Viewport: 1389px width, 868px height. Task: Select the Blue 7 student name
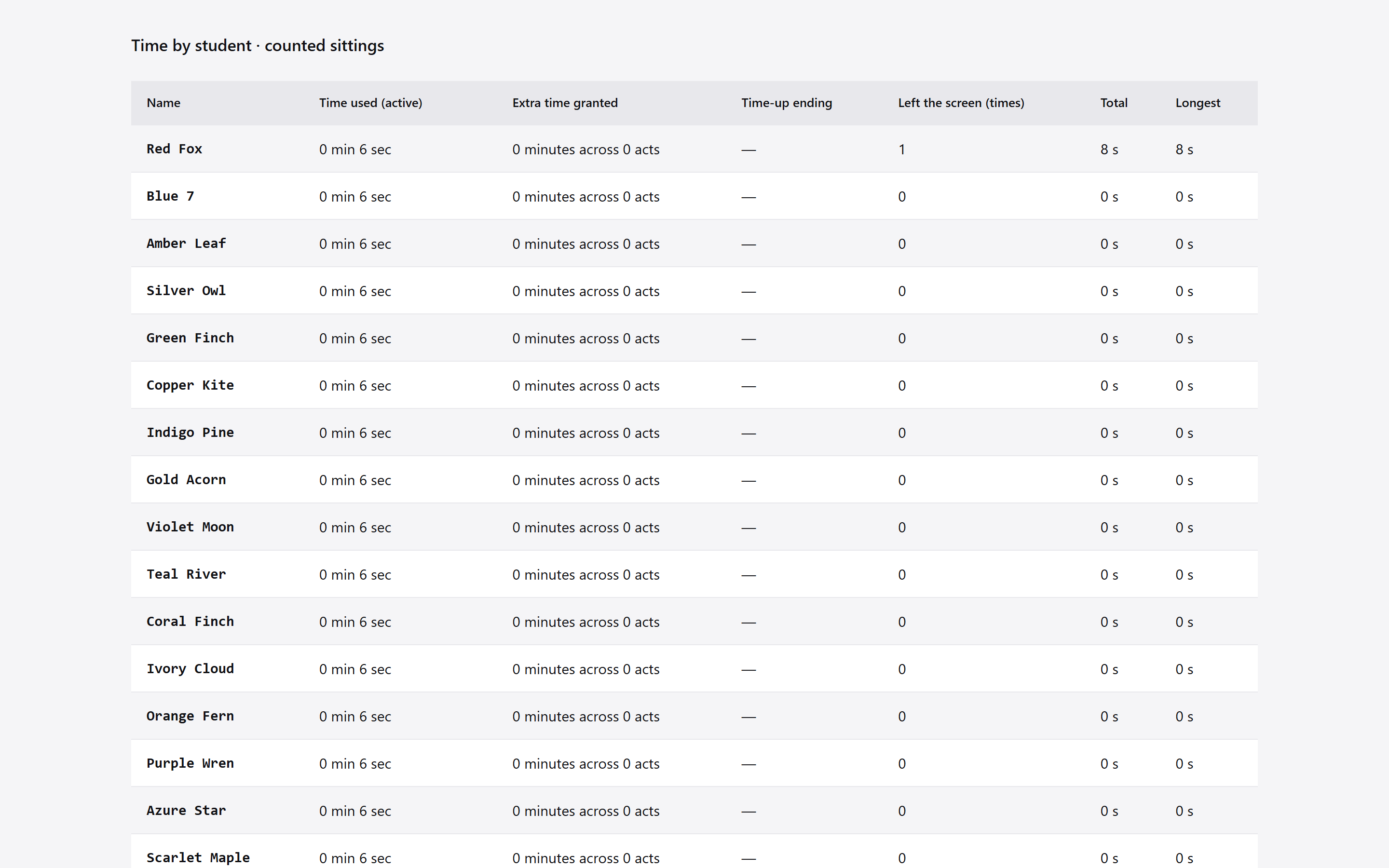pos(170,196)
